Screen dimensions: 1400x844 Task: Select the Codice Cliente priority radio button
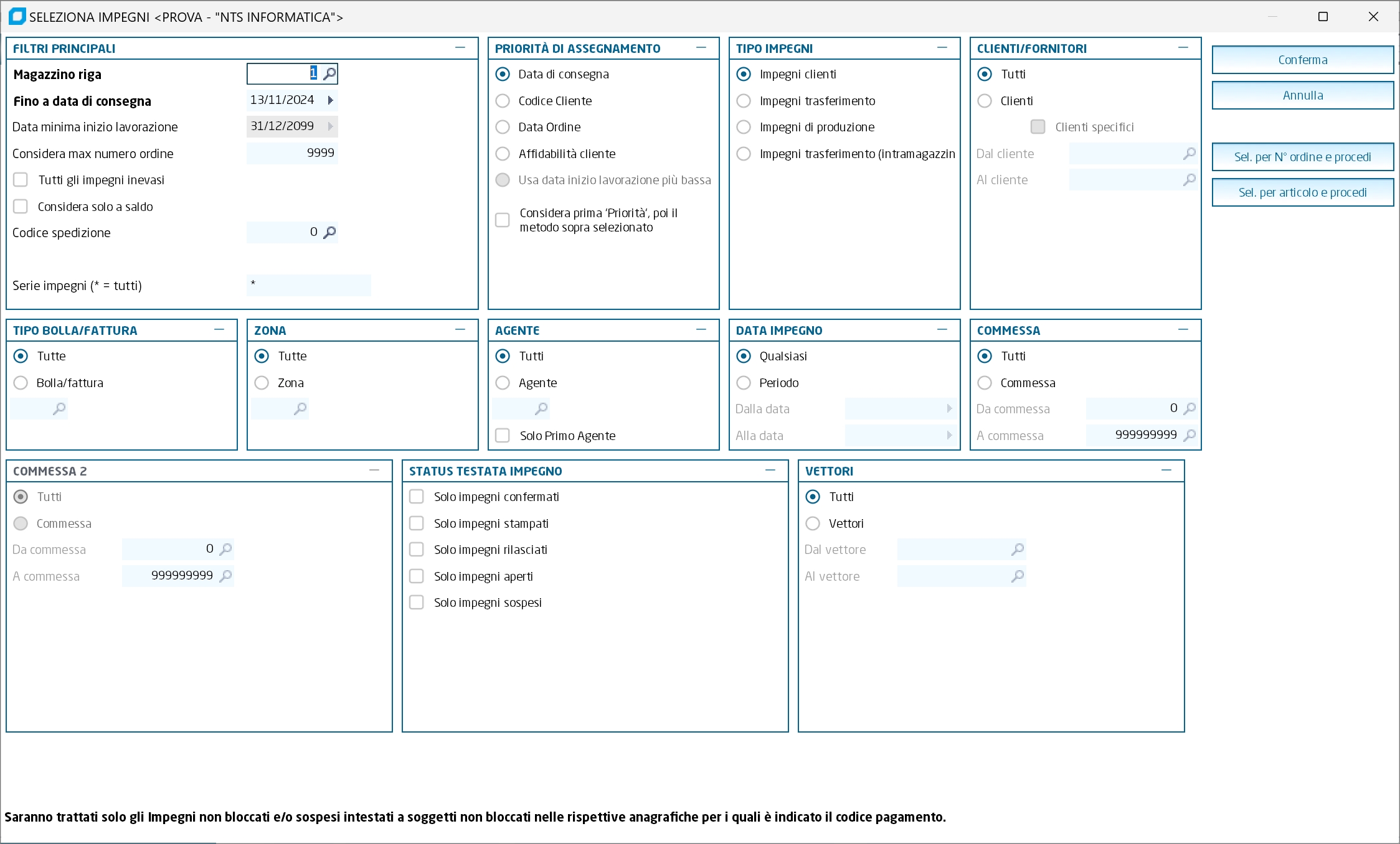tap(503, 101)
